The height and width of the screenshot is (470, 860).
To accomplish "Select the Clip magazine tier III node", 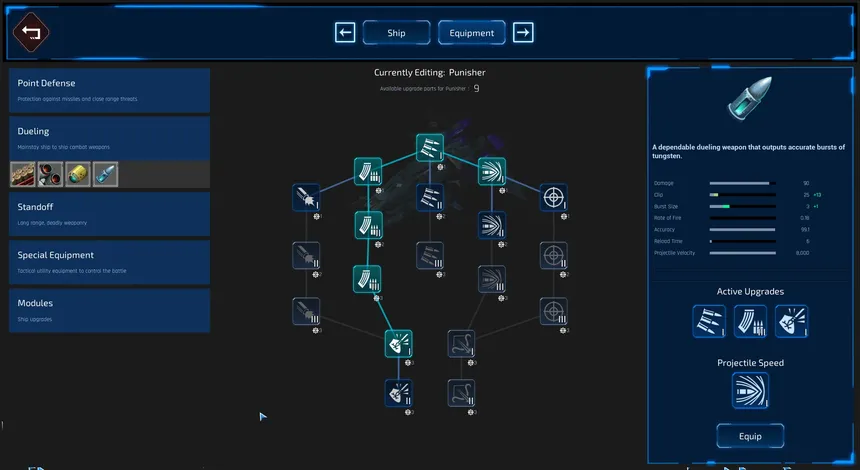I will (367, 279).
